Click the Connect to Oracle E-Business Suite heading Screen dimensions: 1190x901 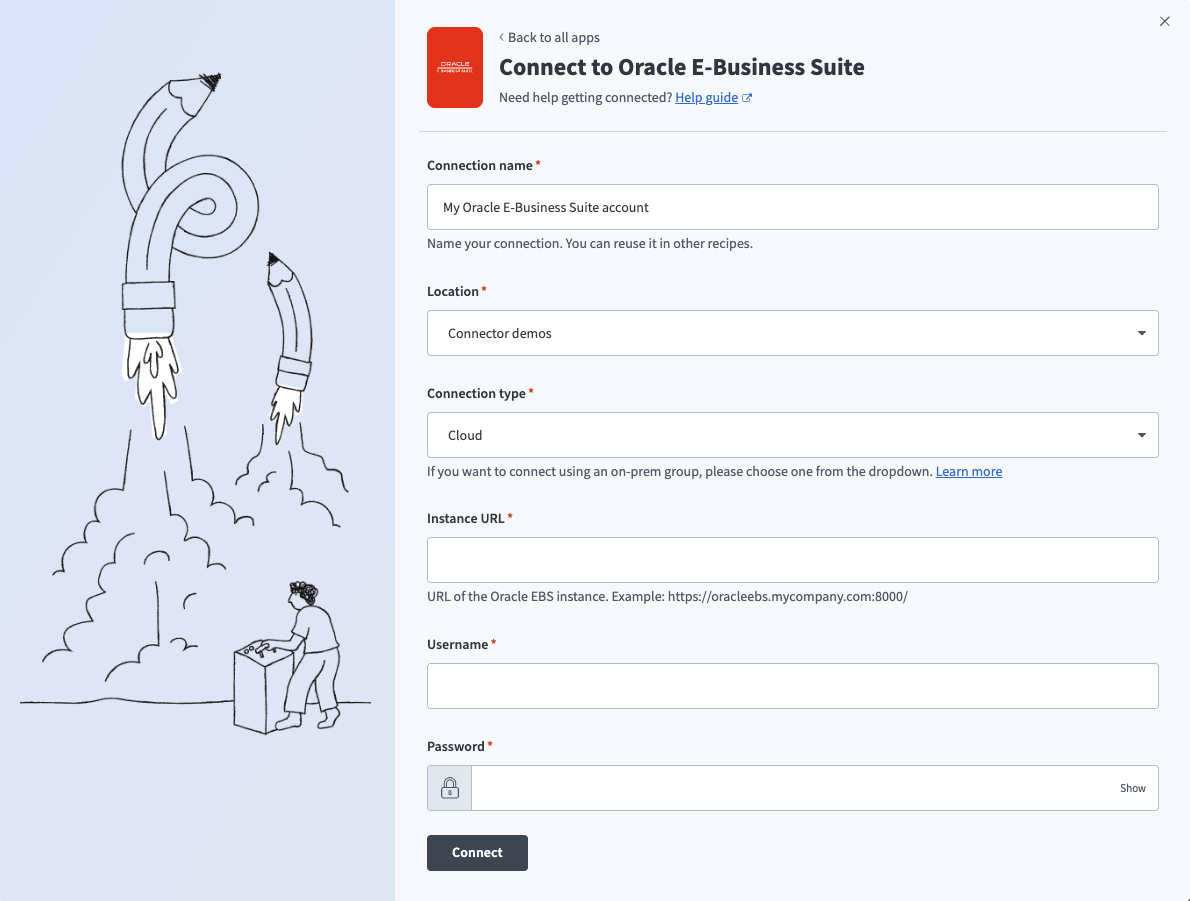681,67
